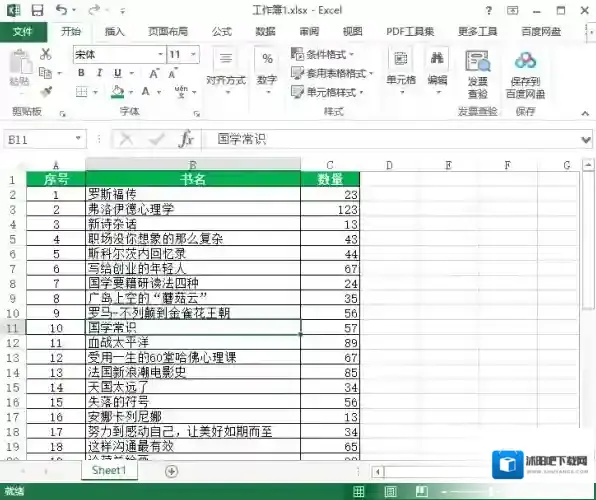This screenshot has width=596, height=500.
Task: Click the Sheet1 tab
Action: click(109, 470)
